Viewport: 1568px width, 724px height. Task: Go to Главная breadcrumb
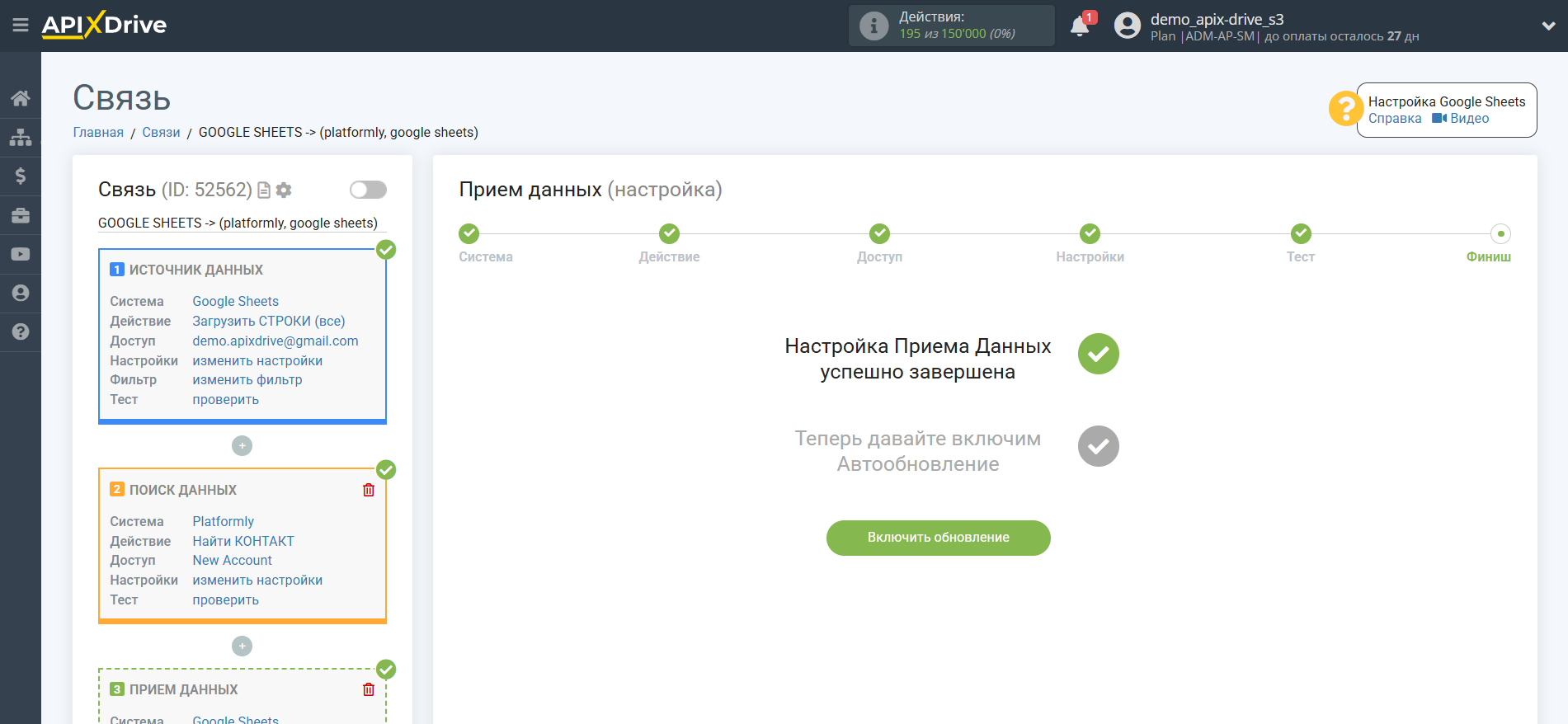point(98,132)
